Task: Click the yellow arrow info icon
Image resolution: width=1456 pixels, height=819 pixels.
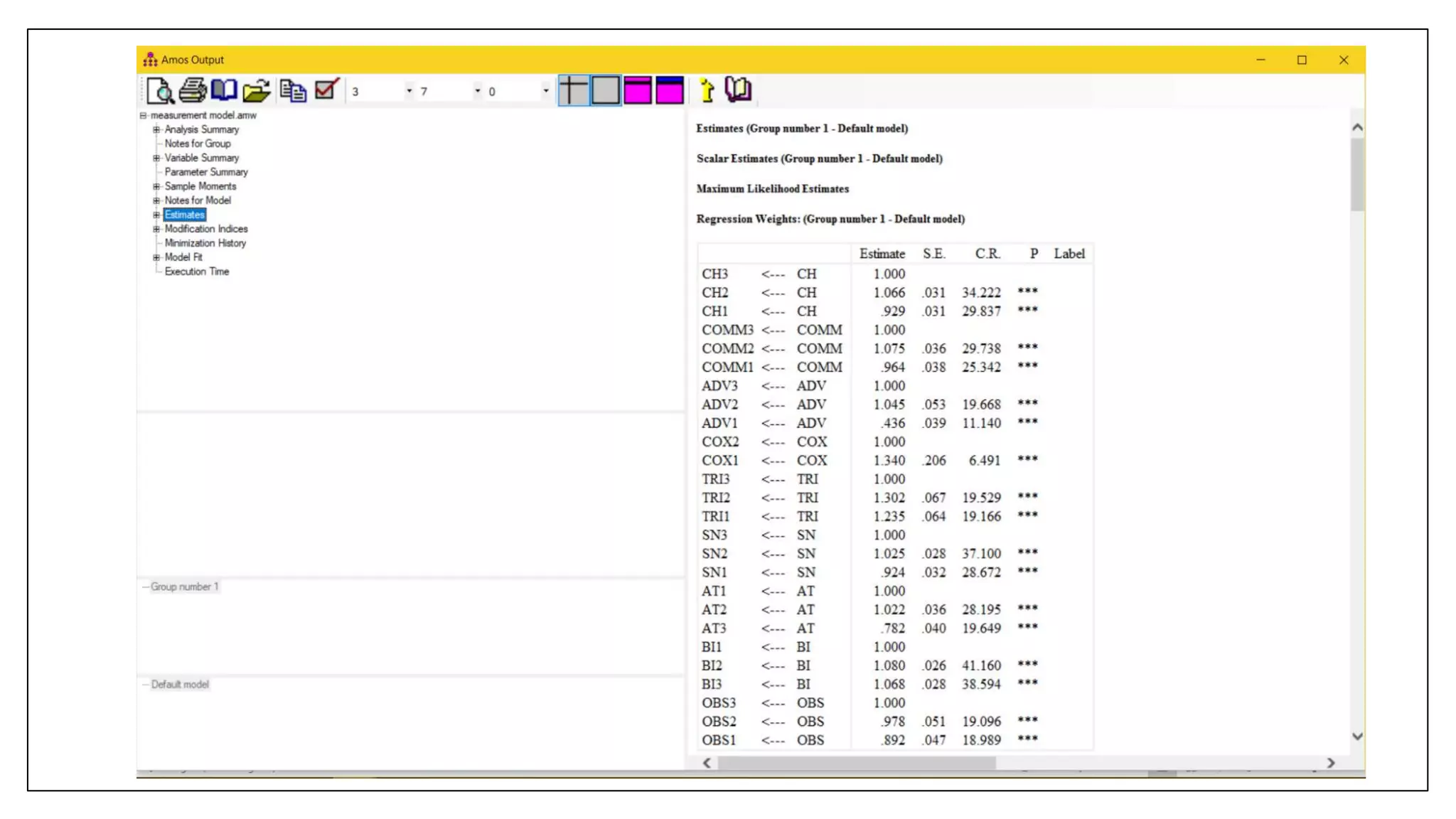Action: coord(706,90)
